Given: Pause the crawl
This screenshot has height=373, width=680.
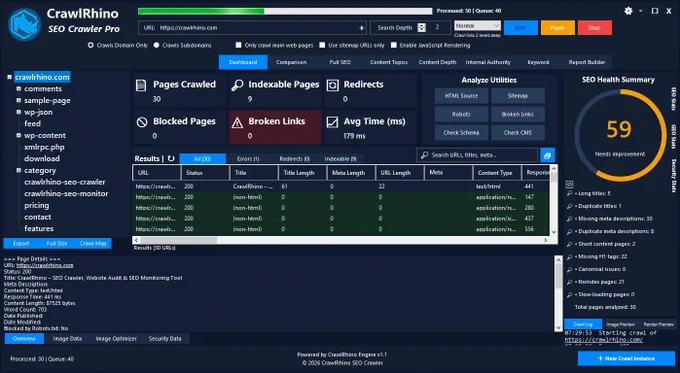Looking at the screenshot, I should (557, 28).
